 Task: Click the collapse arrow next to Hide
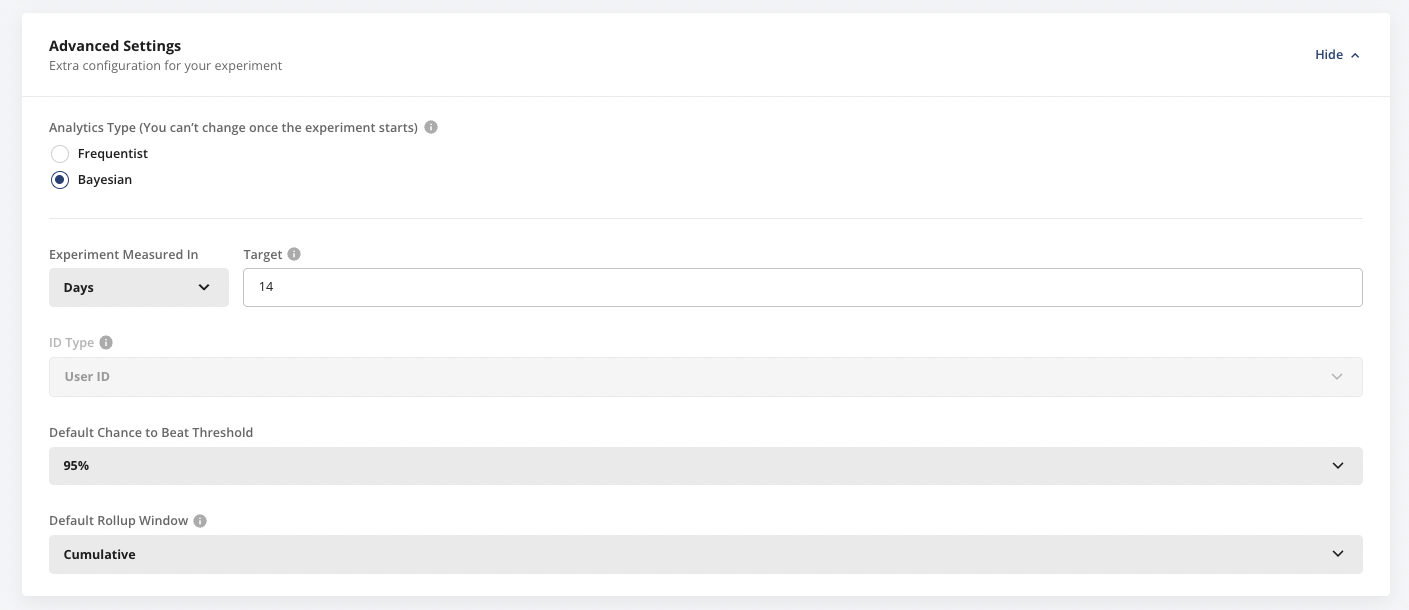1355,55
